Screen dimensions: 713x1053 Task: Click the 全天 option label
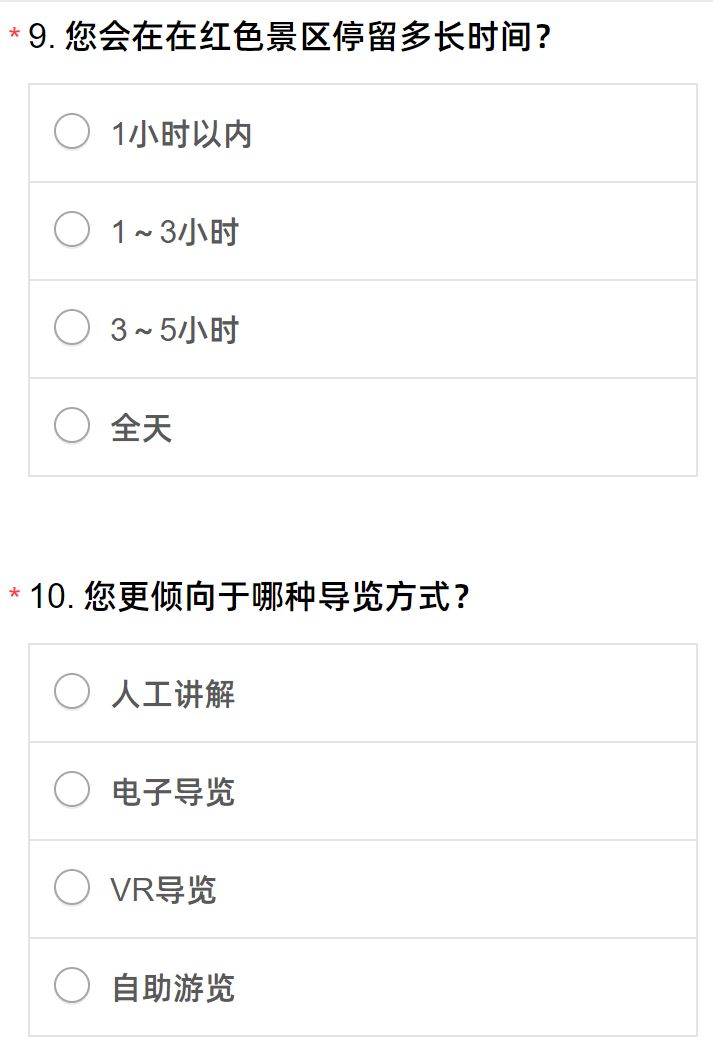click(141, 428)
